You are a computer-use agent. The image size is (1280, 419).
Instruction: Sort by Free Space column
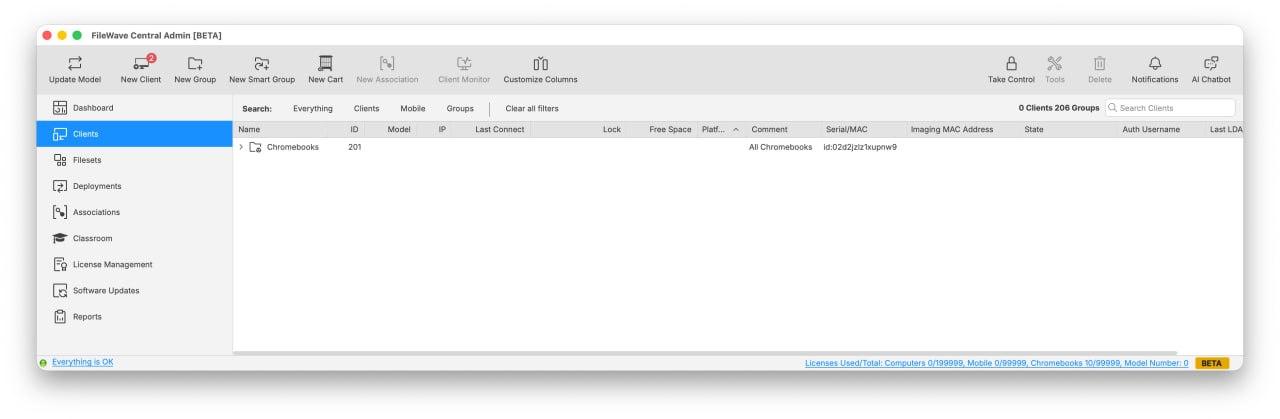[x=670, y=130]
